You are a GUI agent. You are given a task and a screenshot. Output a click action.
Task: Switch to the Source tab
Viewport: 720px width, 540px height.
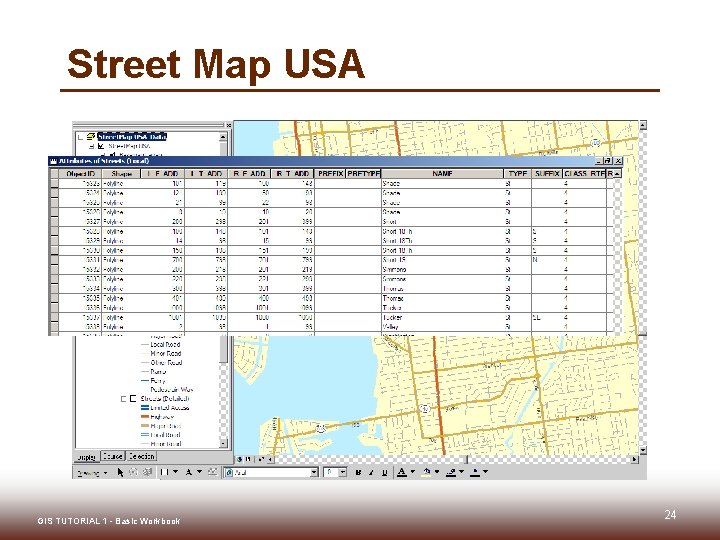pos(112,456)
